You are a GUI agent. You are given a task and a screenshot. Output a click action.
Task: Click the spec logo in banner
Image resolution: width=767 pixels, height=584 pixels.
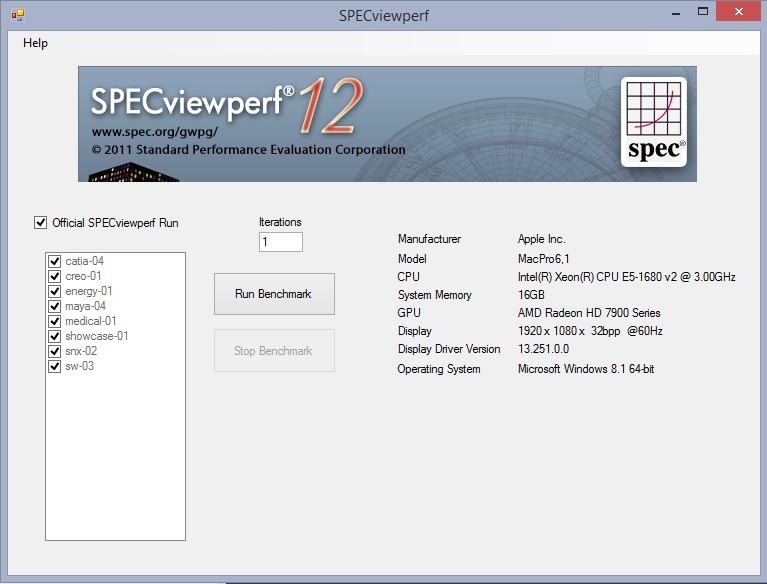(x=654, y=122)
